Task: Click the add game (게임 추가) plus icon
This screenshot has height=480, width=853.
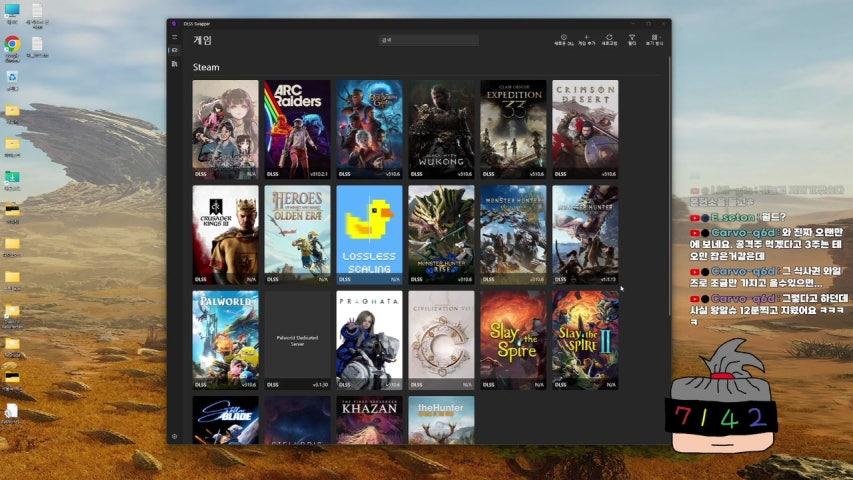Action: tap(586, 40)
